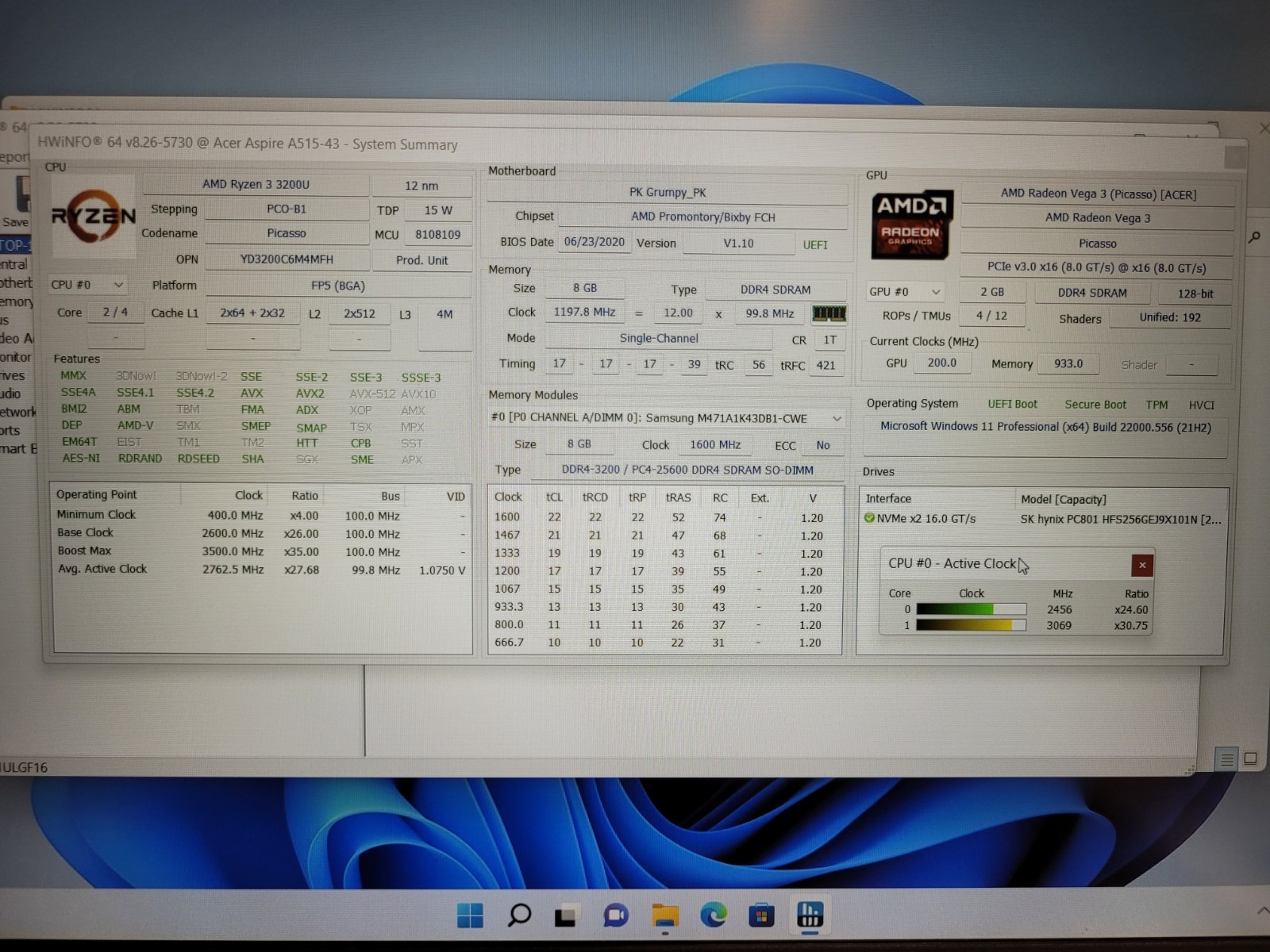The height and width of the screenshot is (952, 1270).
Task: Click the 1197.8 MHz memory clock value
Action: (x=584, y=313)
